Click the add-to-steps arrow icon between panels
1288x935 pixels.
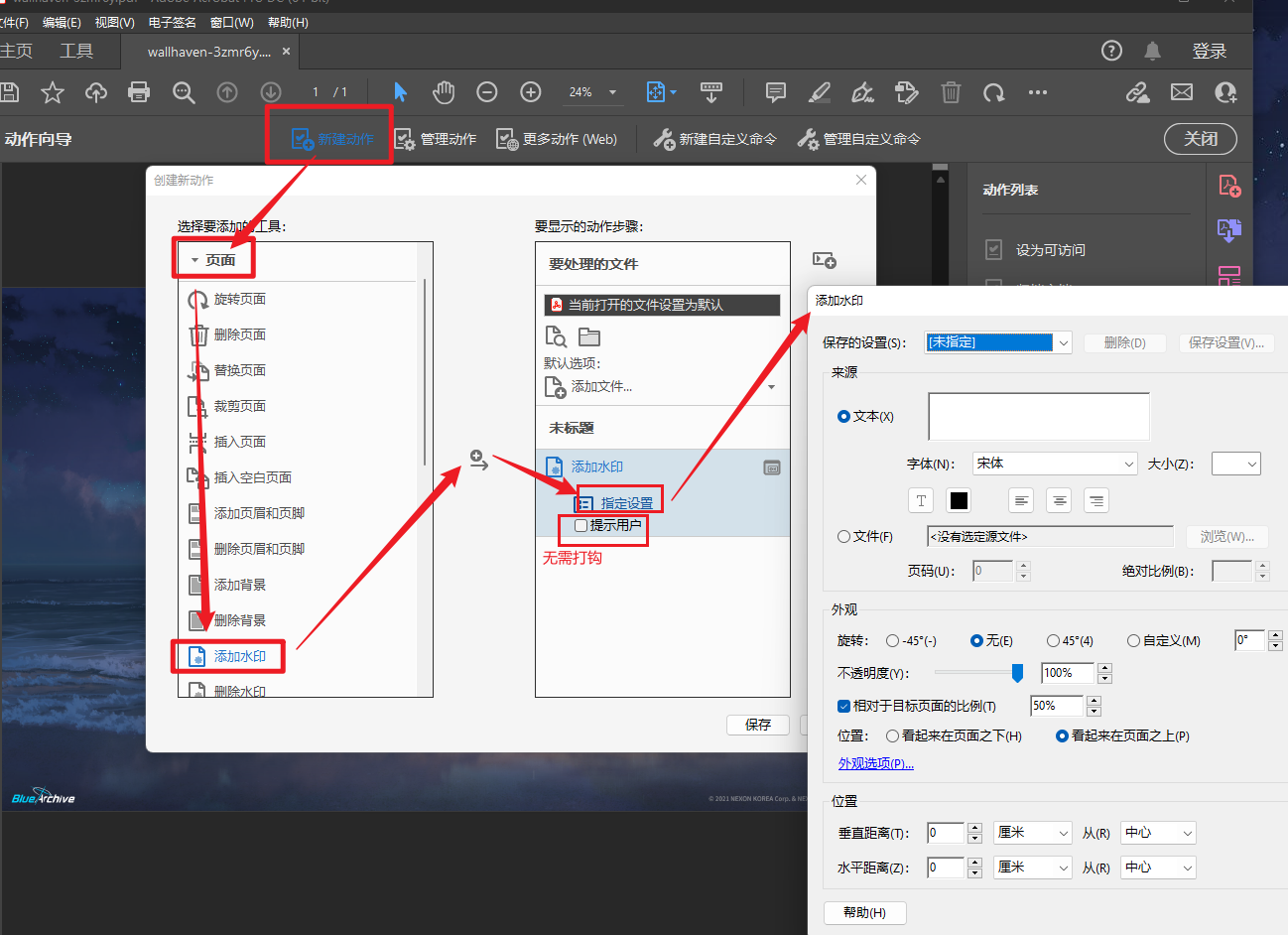479,461
